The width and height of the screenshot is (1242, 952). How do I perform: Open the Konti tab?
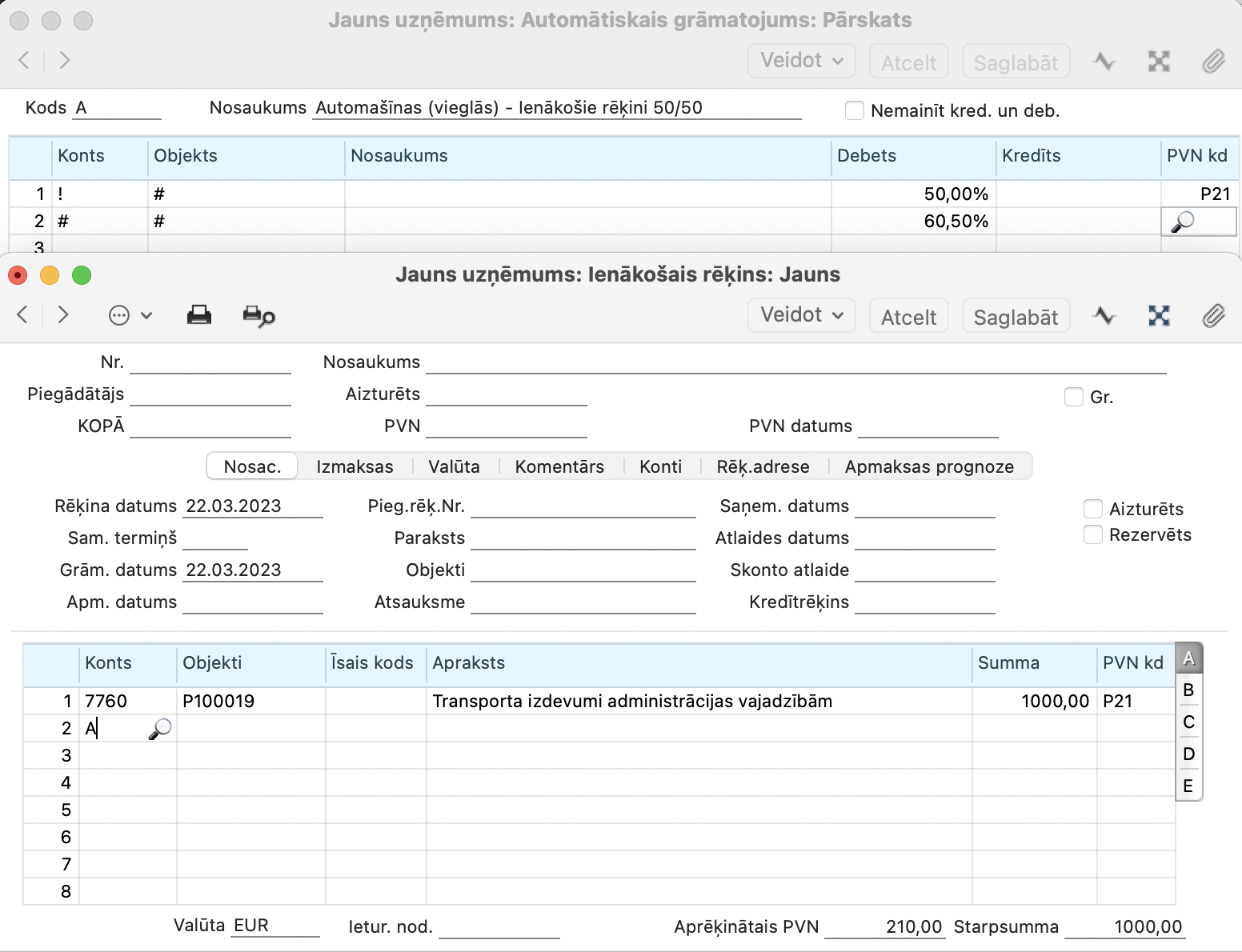click(x=660, y=466)
